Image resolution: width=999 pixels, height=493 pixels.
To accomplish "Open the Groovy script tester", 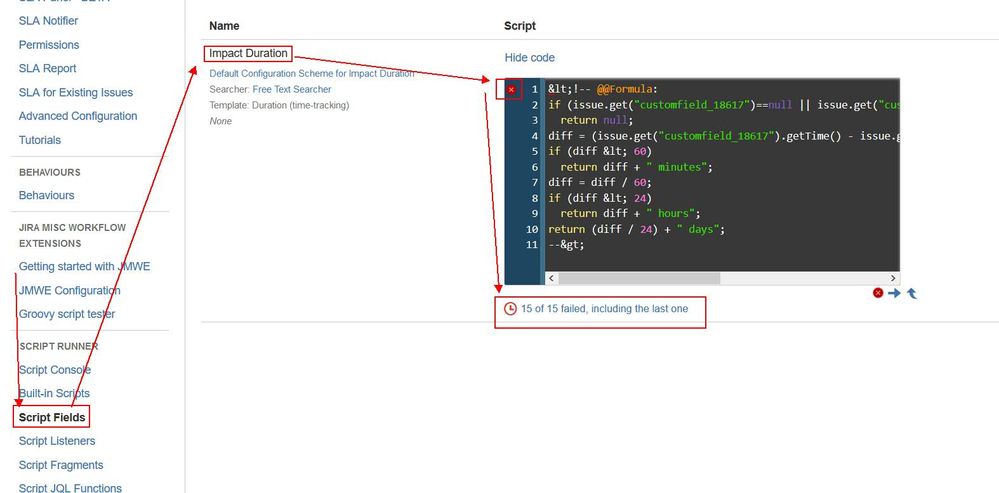I will pos(67,314).
